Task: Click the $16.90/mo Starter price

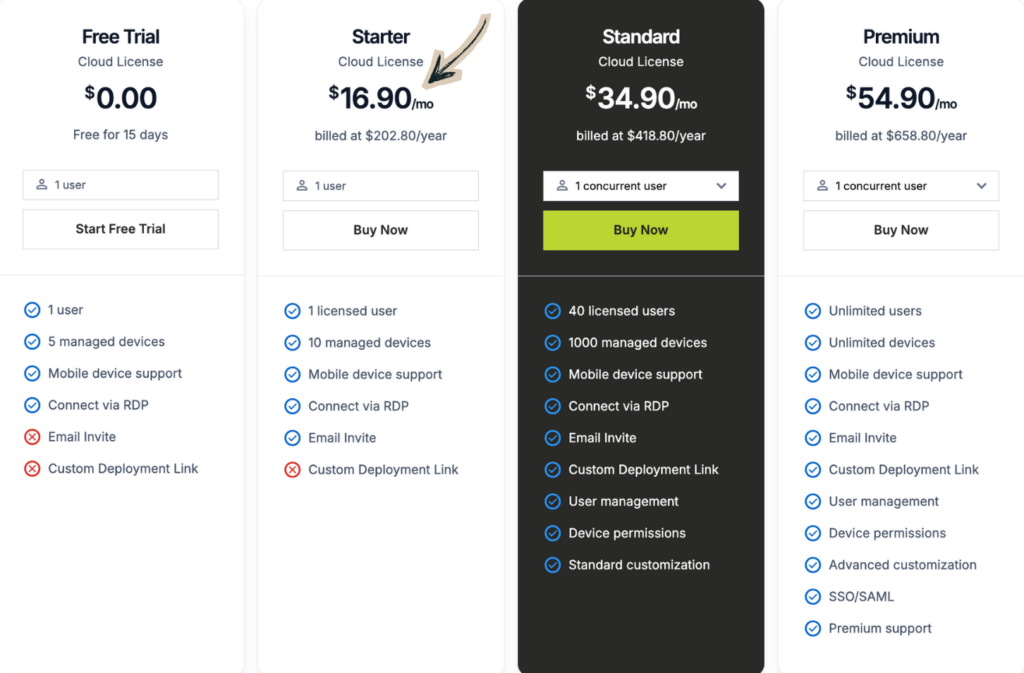Action: click(x=380, y=95)
